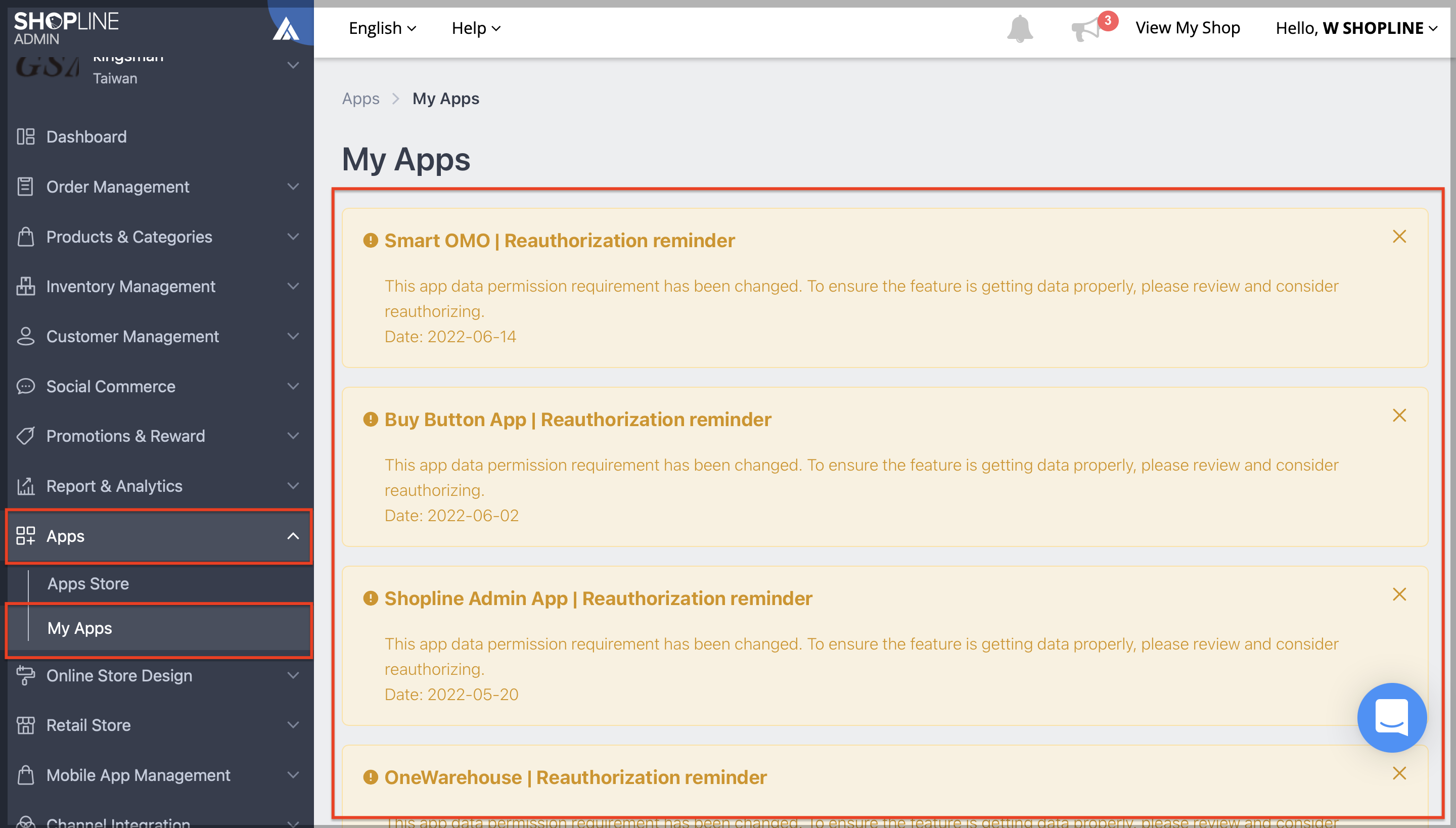This screenshot has height=828, width=1456.
Task: Click the Date: 2022-06-14 text
Action: pos(450,336)
